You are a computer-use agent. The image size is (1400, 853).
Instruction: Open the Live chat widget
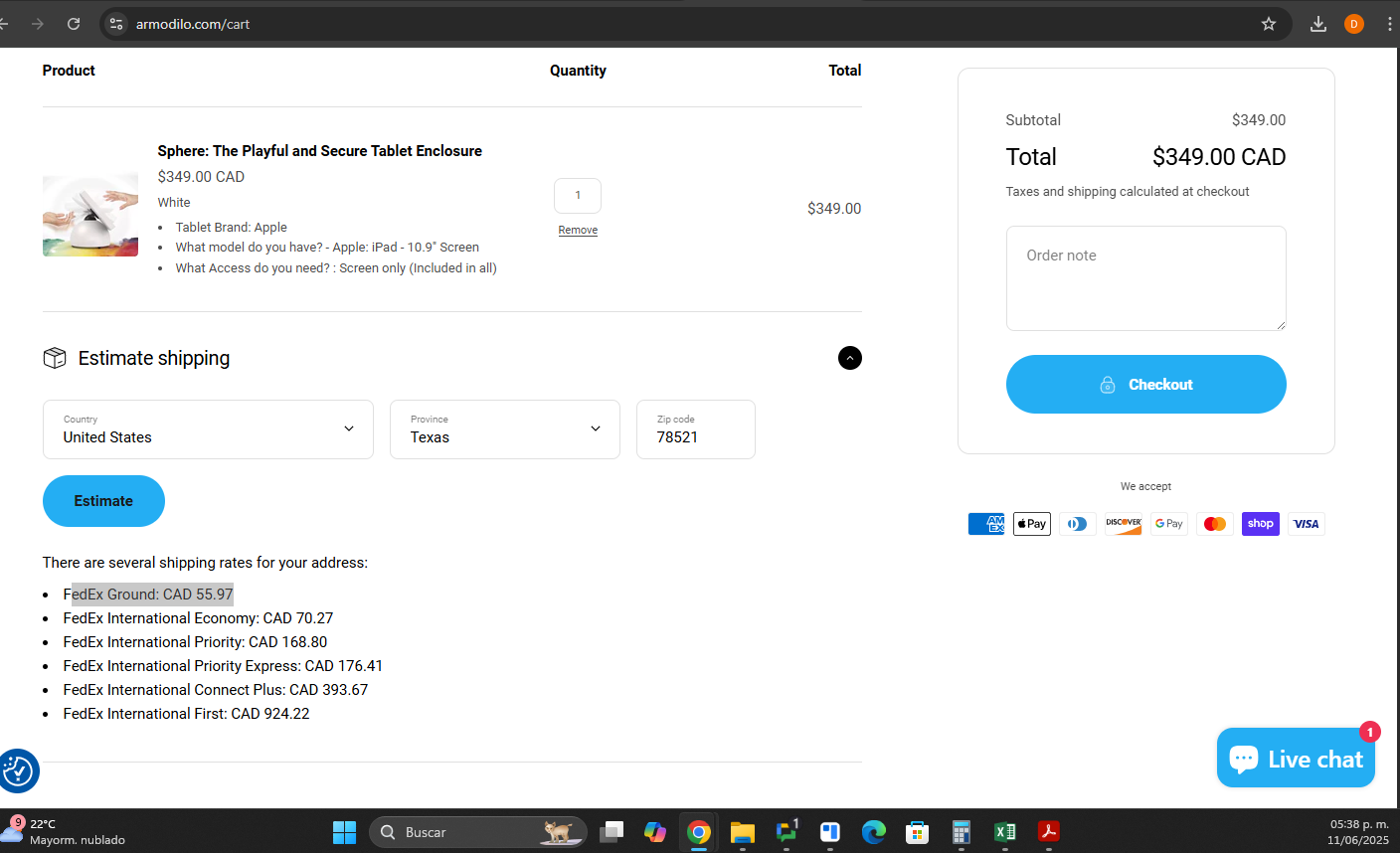[x=1296, y=759]
